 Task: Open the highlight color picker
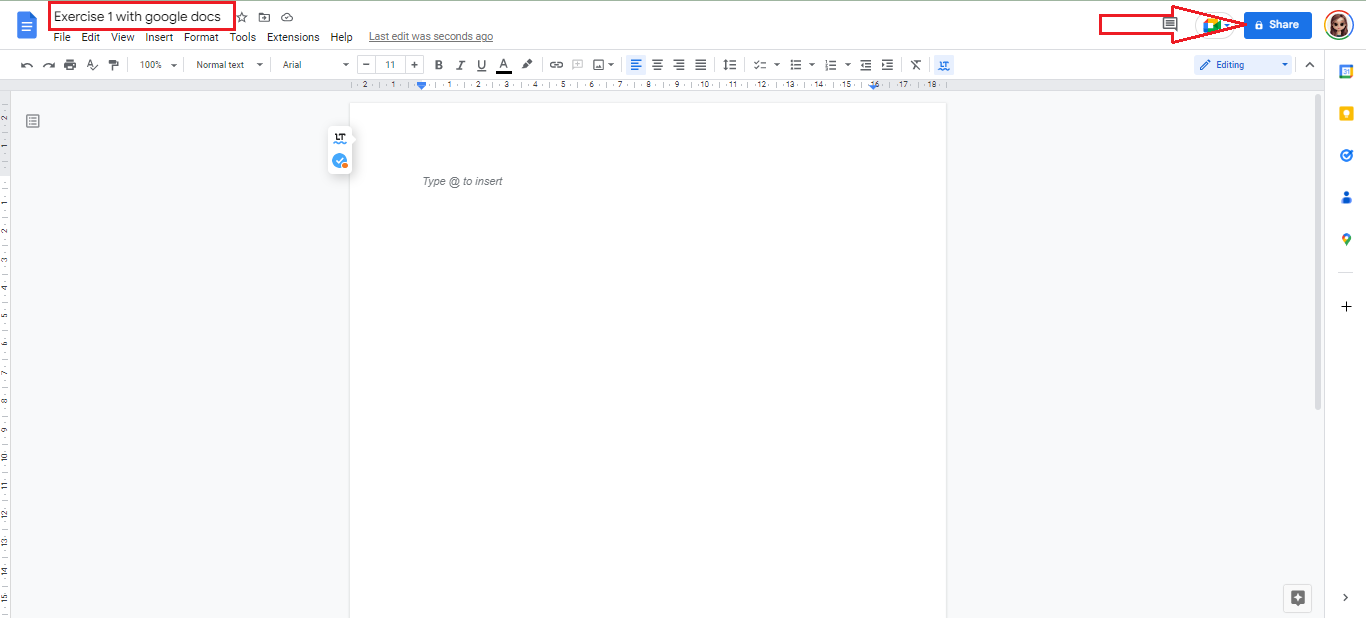pyautogui.click(x=527, y=65)
